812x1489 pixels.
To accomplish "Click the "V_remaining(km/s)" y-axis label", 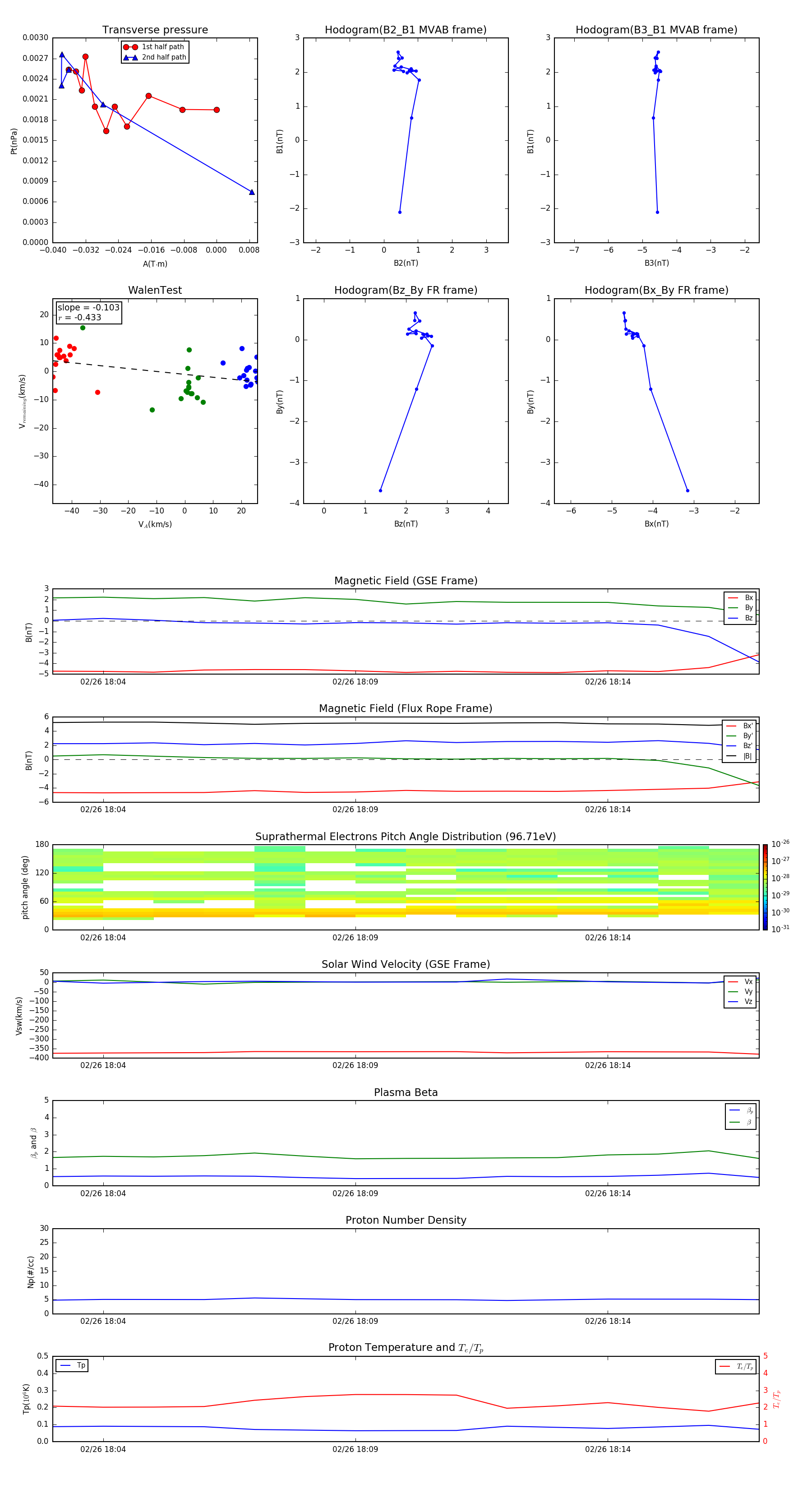I will tap(22, 402).
